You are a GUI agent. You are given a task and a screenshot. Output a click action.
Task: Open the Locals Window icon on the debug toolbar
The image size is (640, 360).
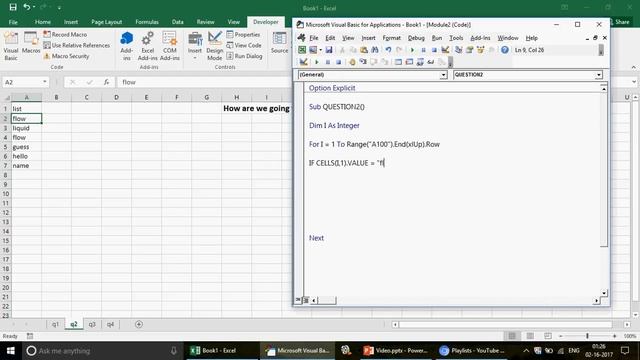(x=398, y=62)
